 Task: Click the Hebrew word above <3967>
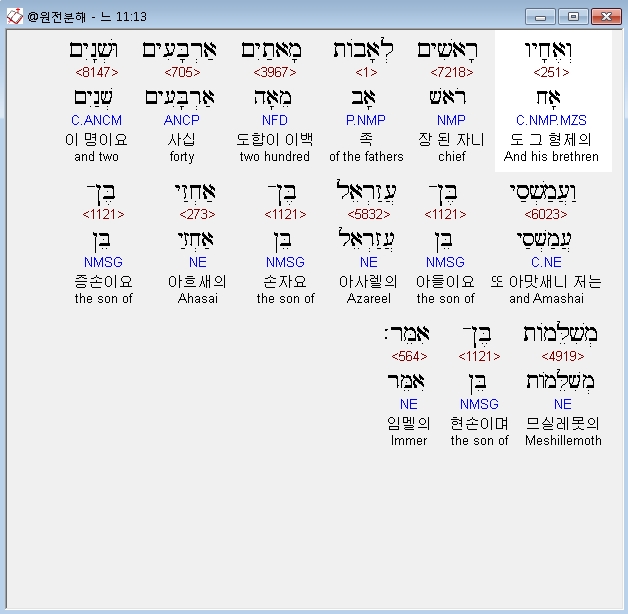pos(272,50)
